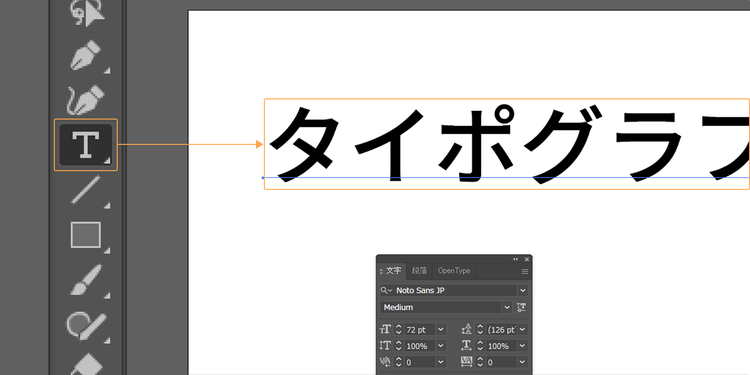Select the Curvature tool
Image resolution: width=750 pixels, height=375 pixels.
86,99
